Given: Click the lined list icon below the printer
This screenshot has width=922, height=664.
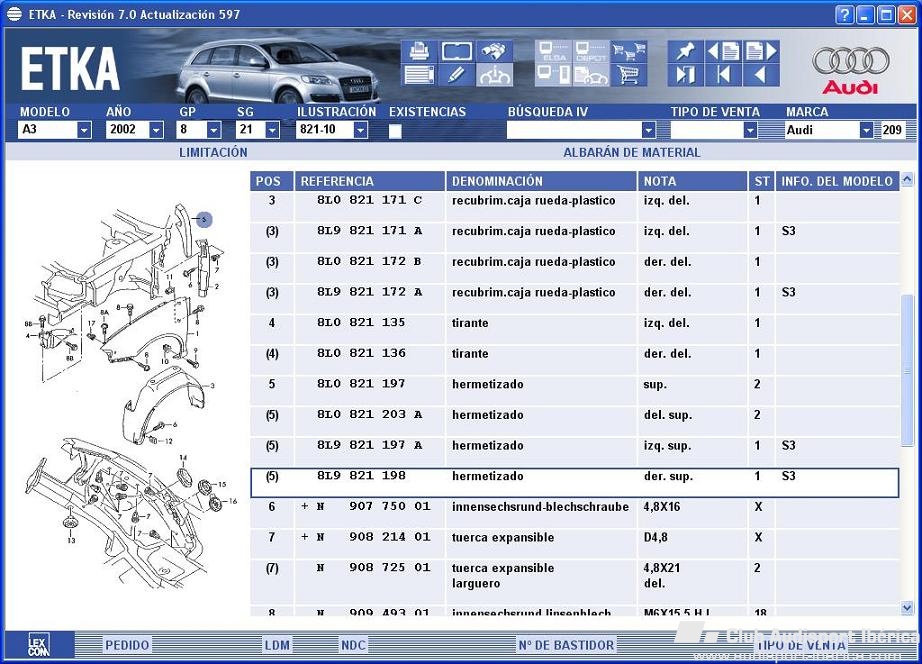Looking at the screenshot, I should 419,75.
